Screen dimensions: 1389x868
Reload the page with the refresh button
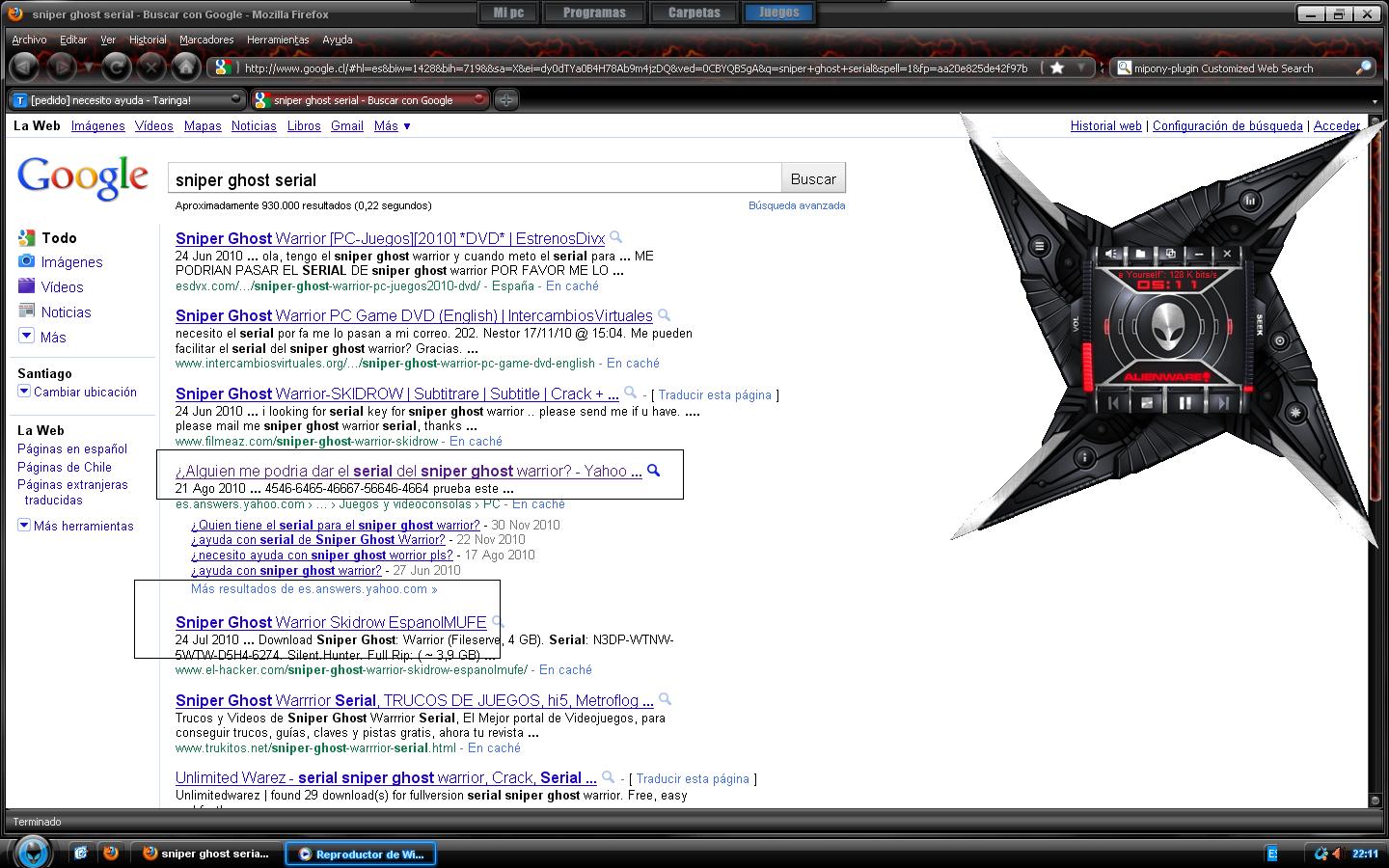(x=116, y=67)
